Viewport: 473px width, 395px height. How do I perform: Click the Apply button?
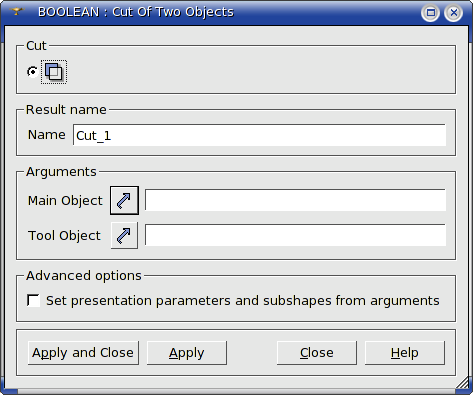[x=187, y=353]
